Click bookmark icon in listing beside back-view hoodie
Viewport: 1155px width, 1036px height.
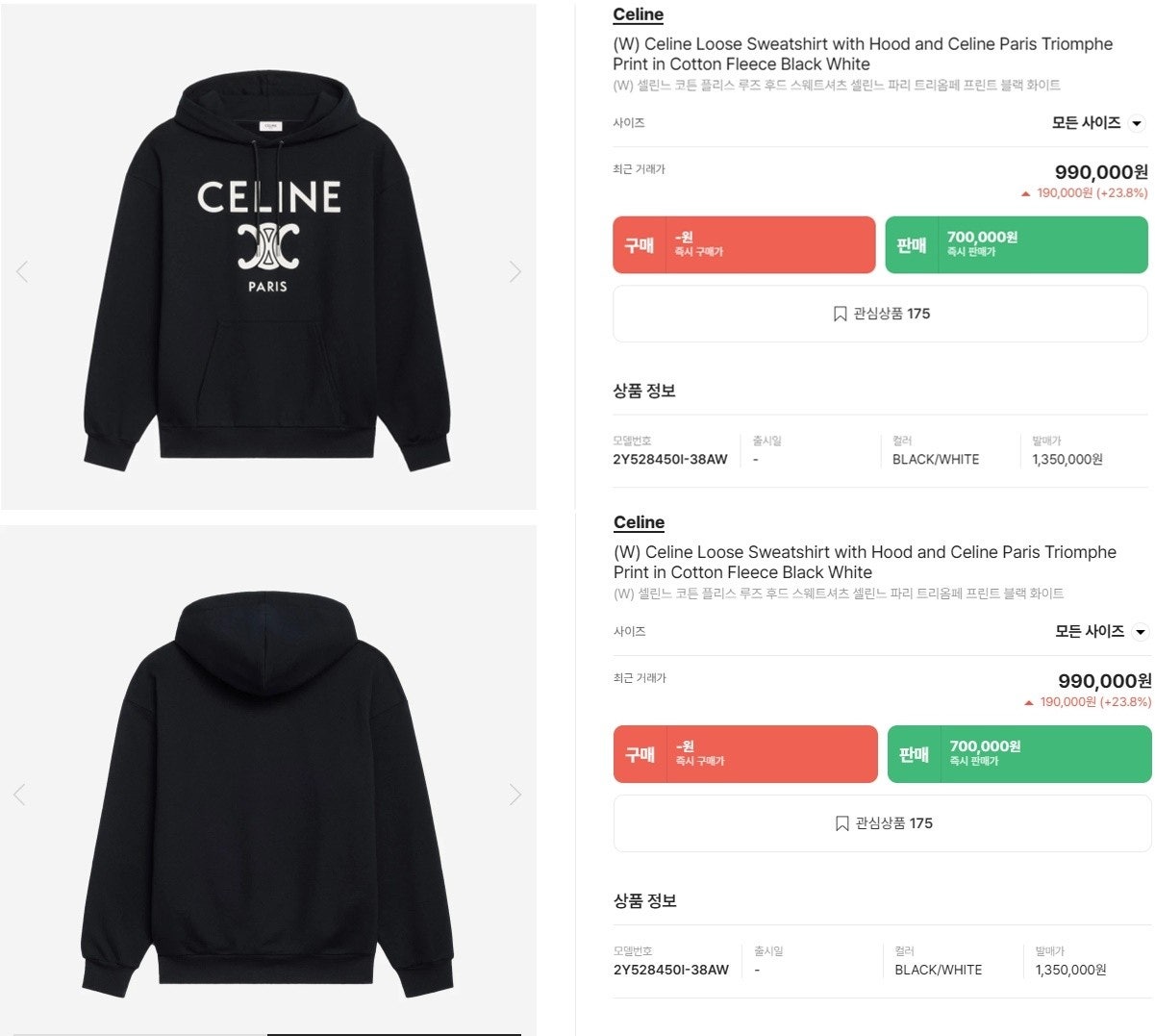(841, 823)
